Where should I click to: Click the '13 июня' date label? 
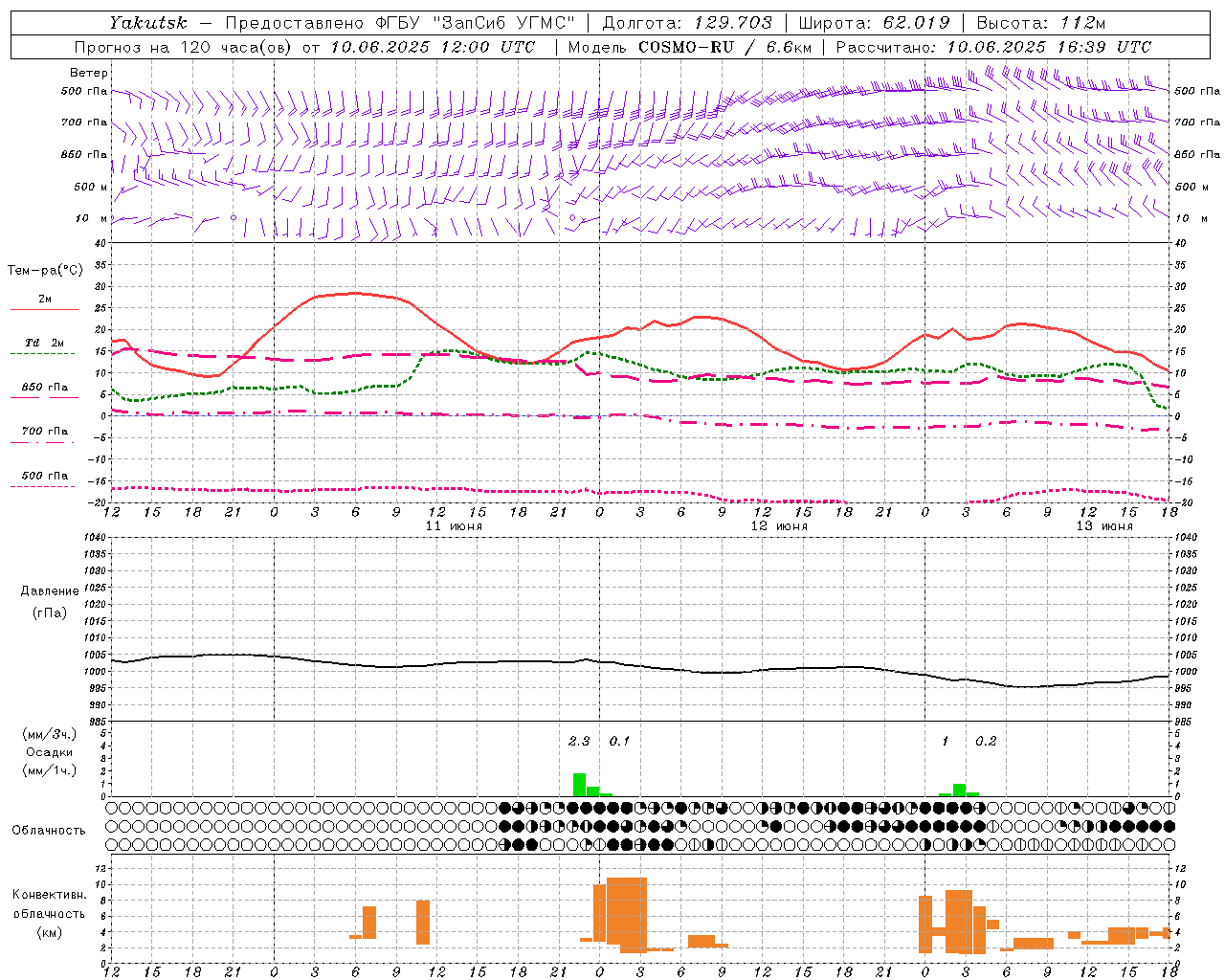point(1104,526)
